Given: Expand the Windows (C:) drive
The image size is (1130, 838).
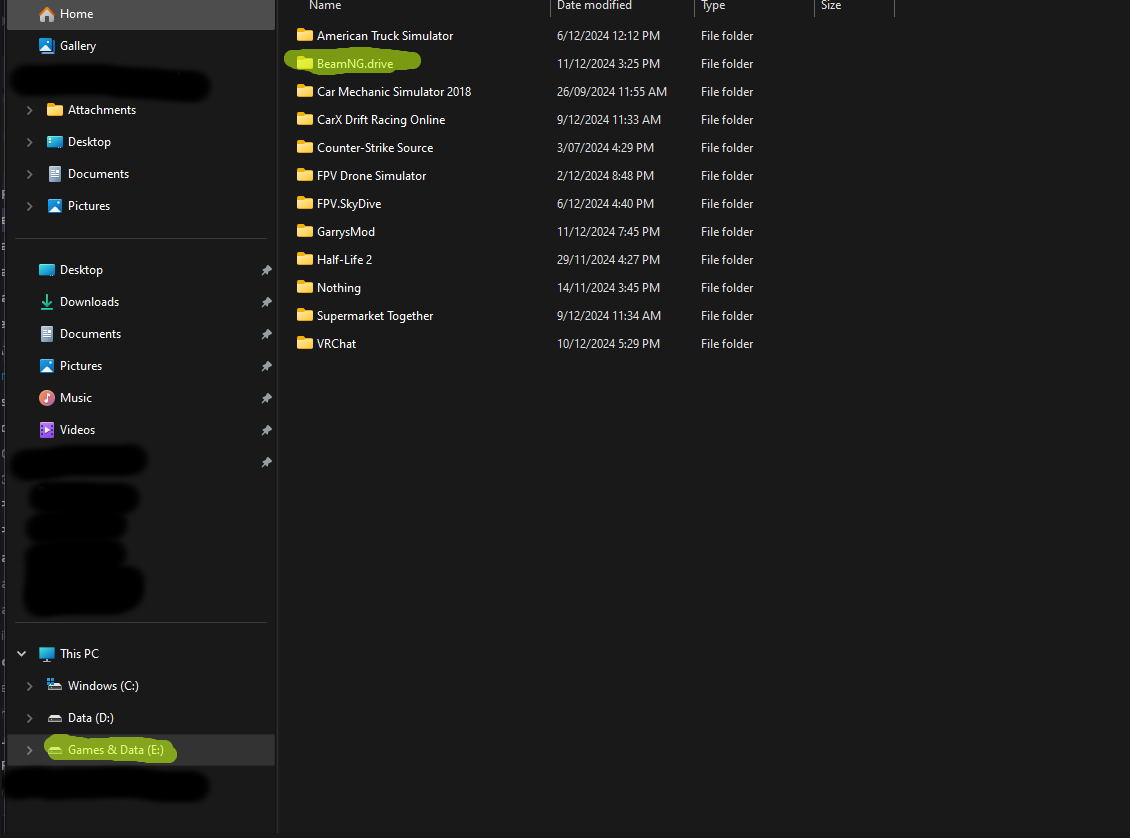Looking at the screenshot, I should 30,686.
